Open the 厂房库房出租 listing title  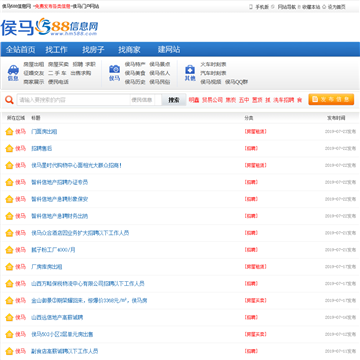pos(47,267)
